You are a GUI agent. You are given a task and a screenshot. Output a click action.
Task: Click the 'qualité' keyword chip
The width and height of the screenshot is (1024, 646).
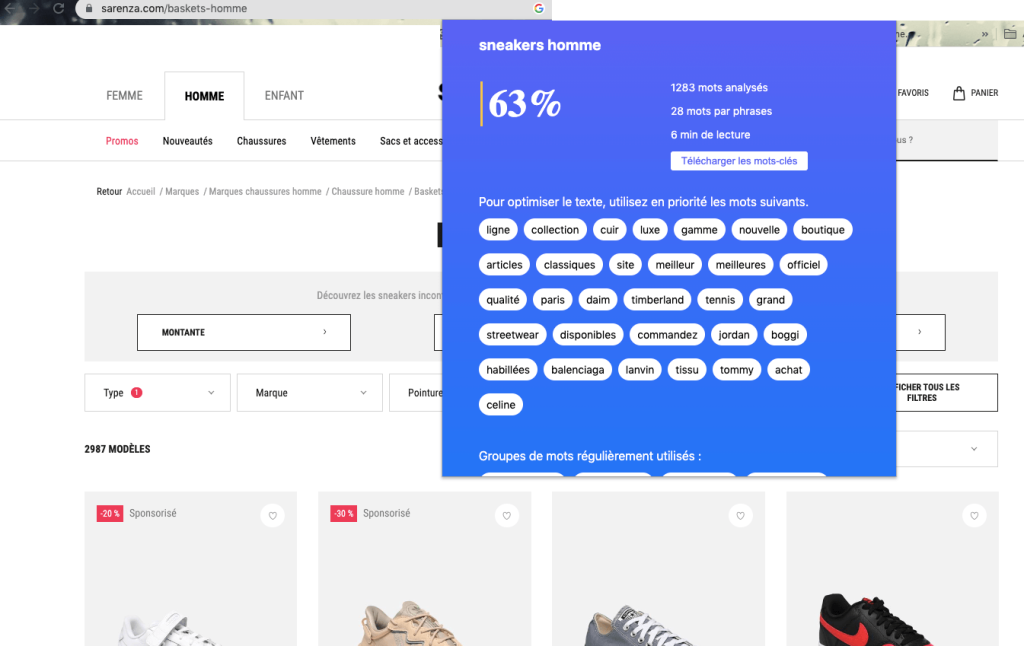(x=503, y=300)
